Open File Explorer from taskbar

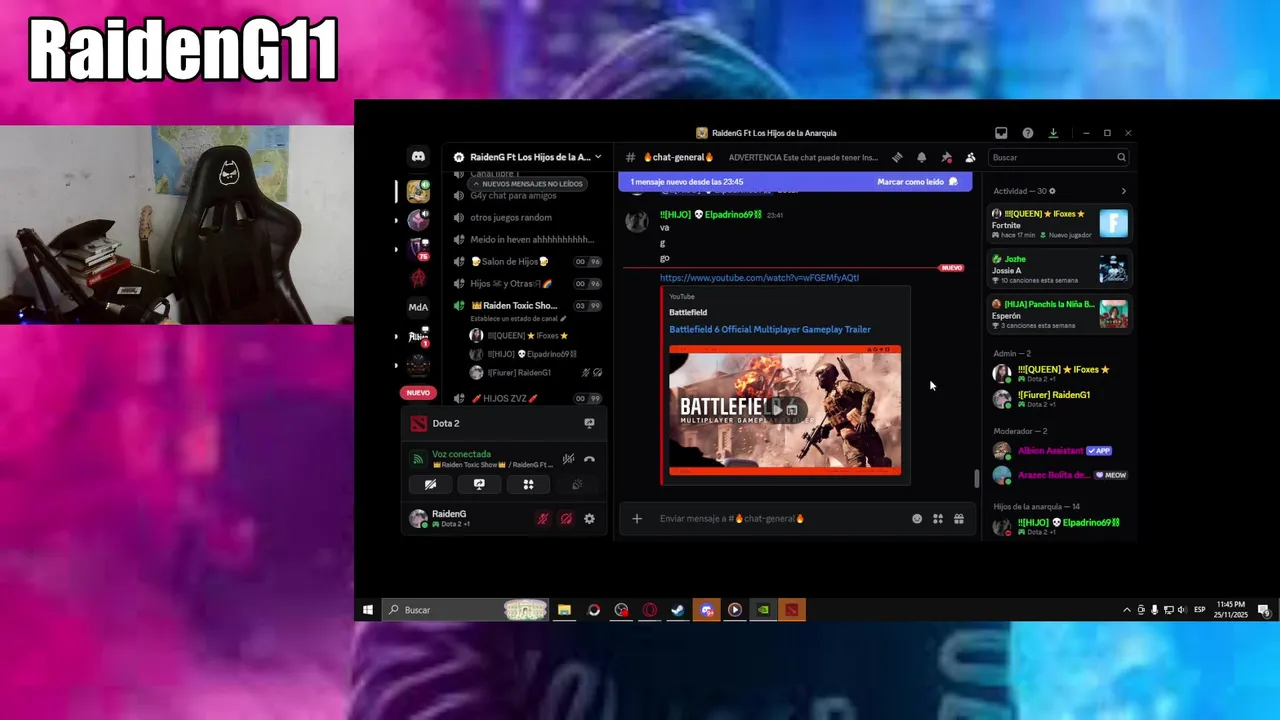coord(564,610)
